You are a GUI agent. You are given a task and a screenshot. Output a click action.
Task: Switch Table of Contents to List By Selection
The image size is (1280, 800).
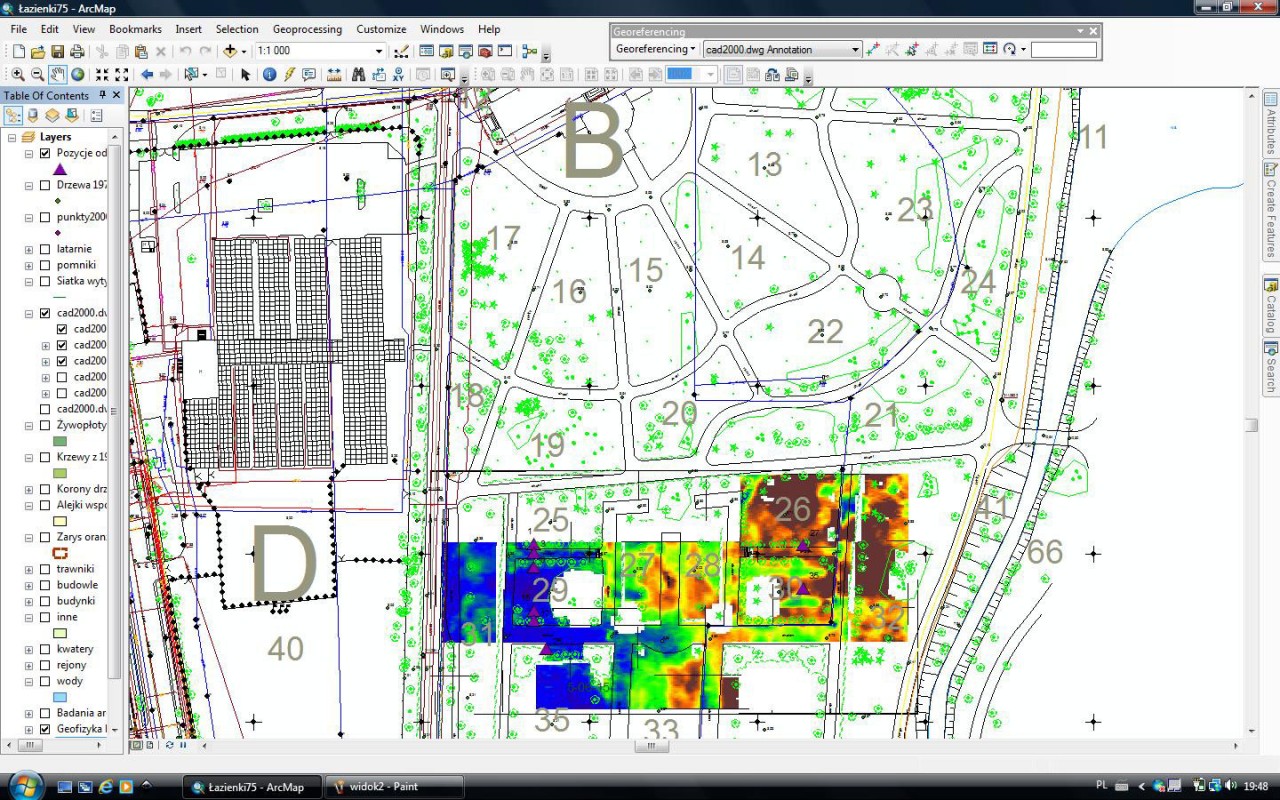coord(71,115)
